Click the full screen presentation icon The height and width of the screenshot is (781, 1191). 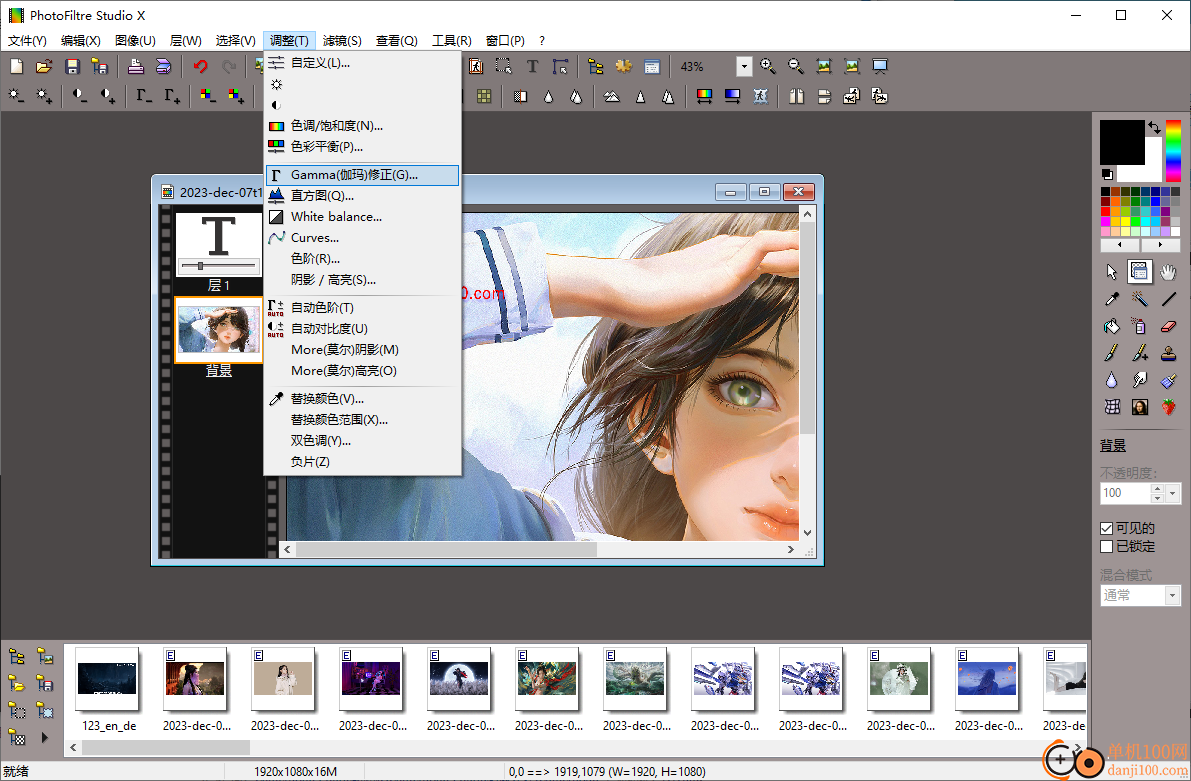tap(880, 67)
